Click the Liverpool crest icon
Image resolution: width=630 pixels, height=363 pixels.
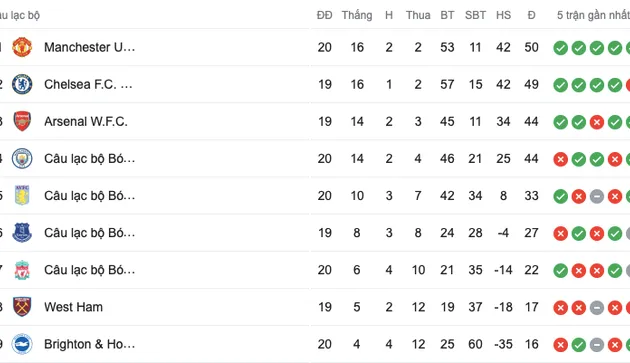22,270
